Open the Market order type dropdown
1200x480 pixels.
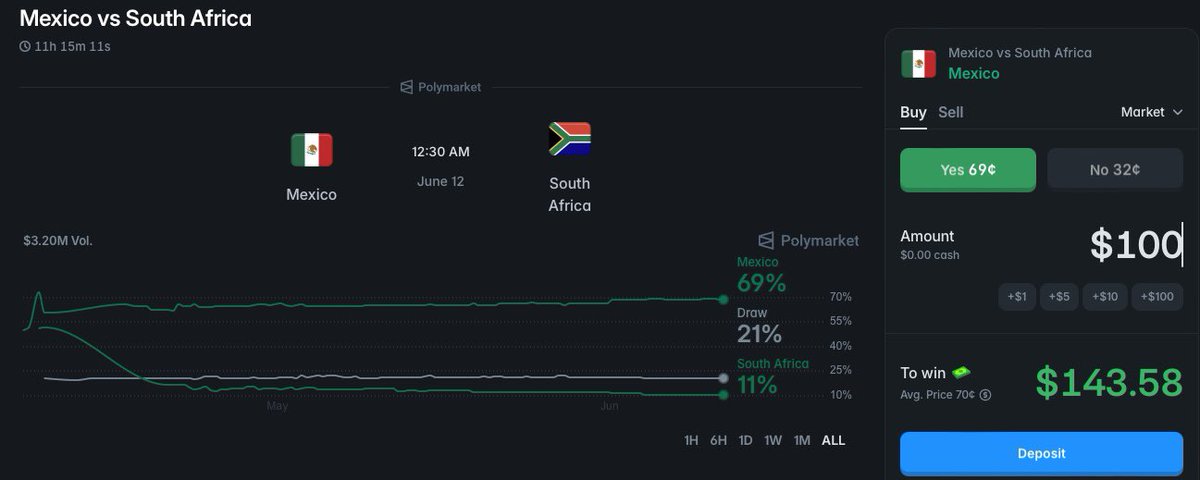click(x=1151, y=112)
